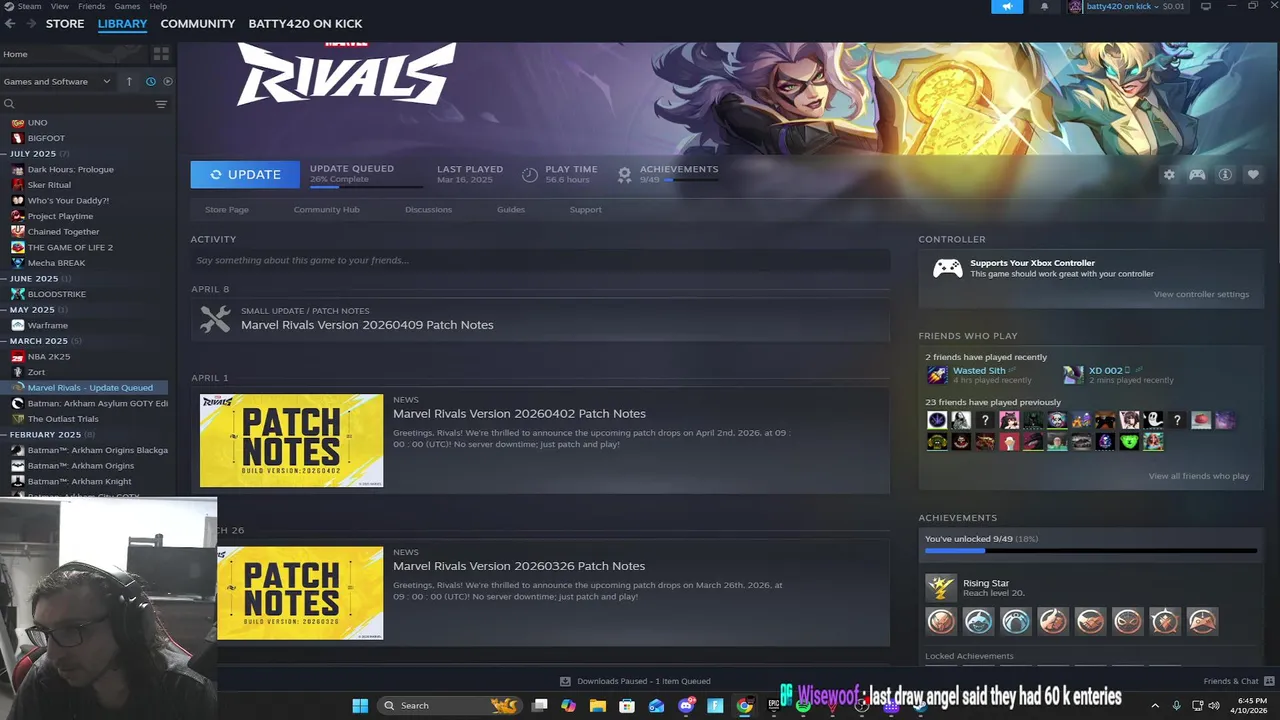Open the library grid view icon beside Home
This screenshot has width=1280, height=720.
click(161, 54)
